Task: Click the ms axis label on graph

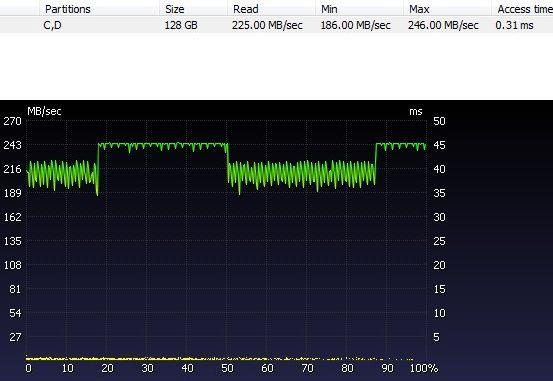Action: [x=416, y=111]
